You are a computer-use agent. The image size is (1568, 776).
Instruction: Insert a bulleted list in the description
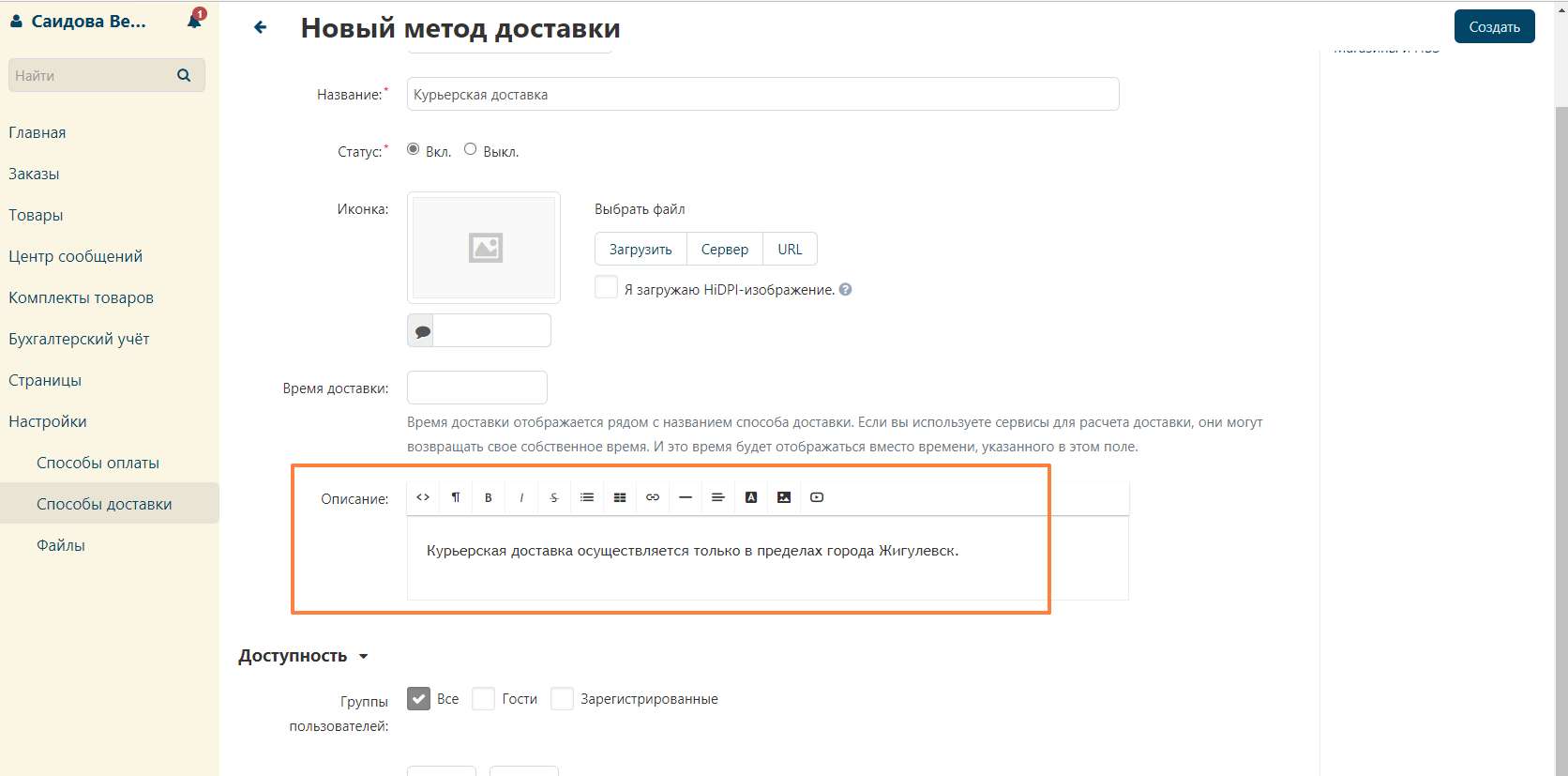click(x=587, y=497)
